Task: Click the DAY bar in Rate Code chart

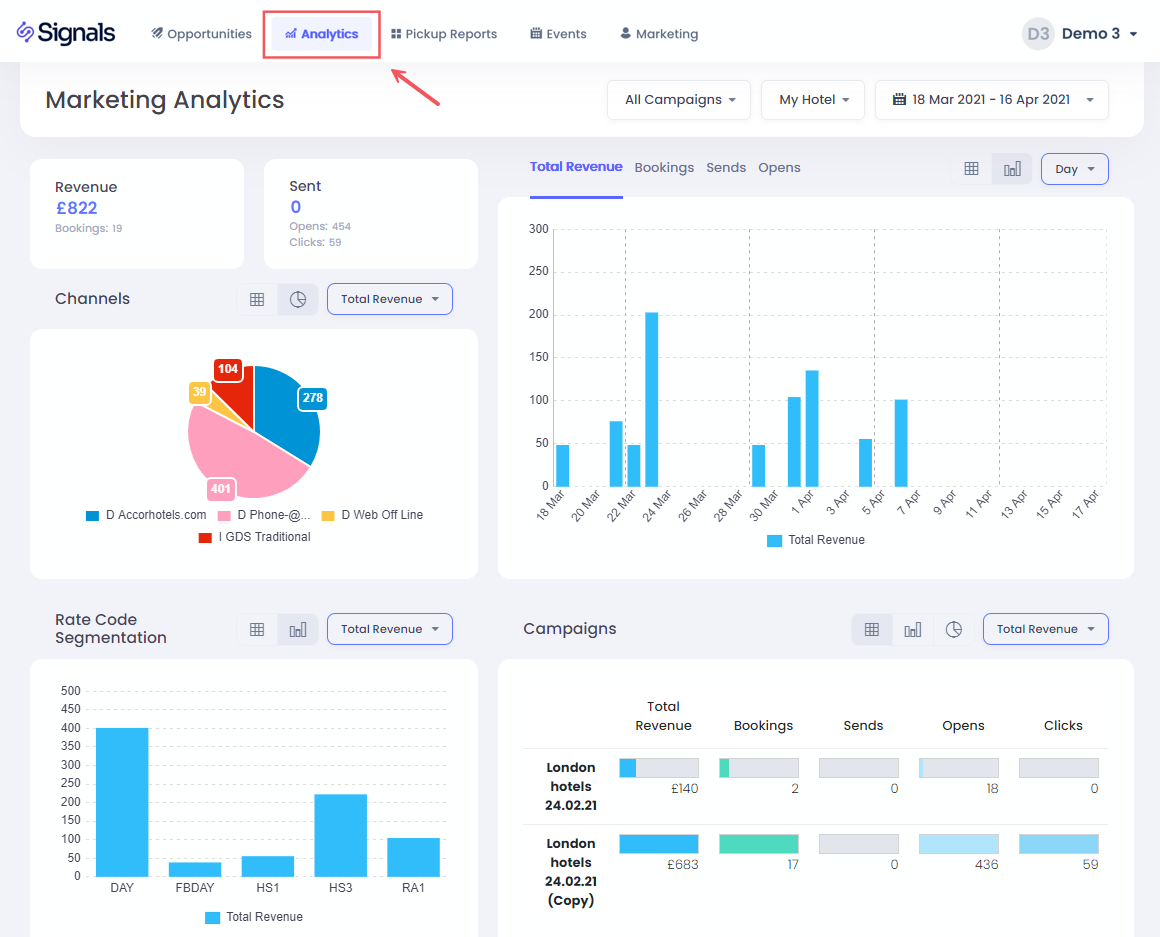Action: point(122,801)
